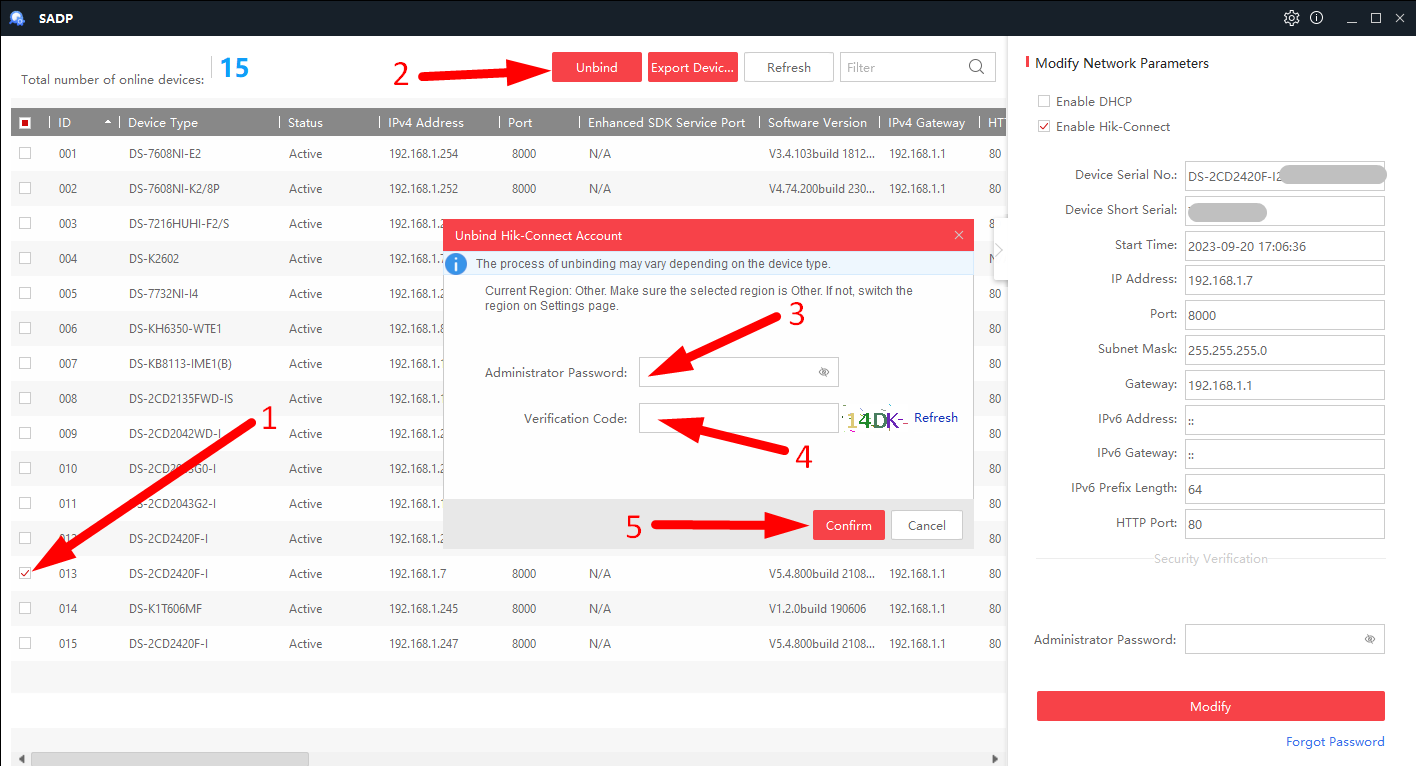Focus the Port field in right panel
The width and height of the screenshot is (1416, 766).
1285,315
